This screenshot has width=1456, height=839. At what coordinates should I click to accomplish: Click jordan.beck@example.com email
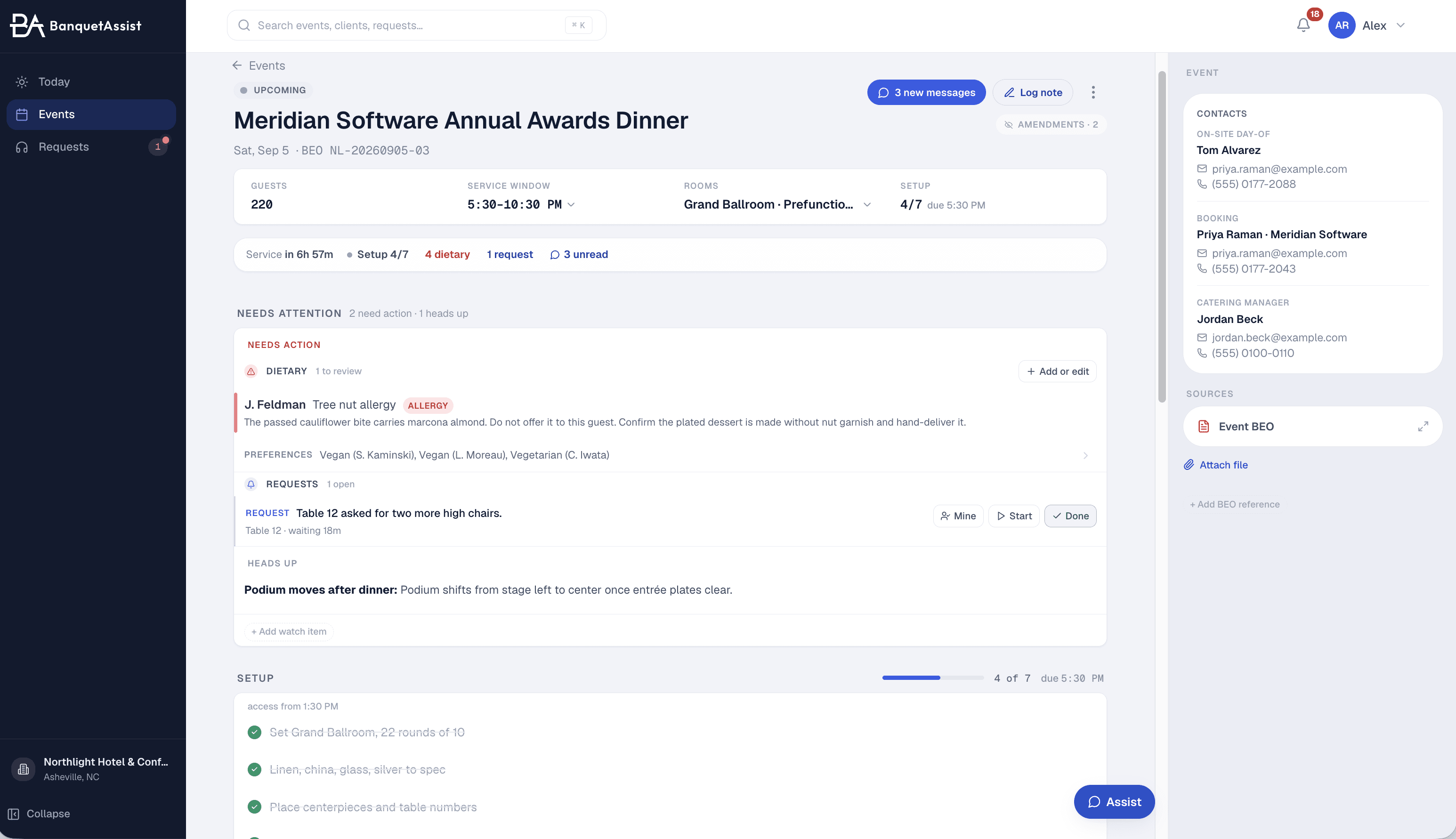point(1279,338)
